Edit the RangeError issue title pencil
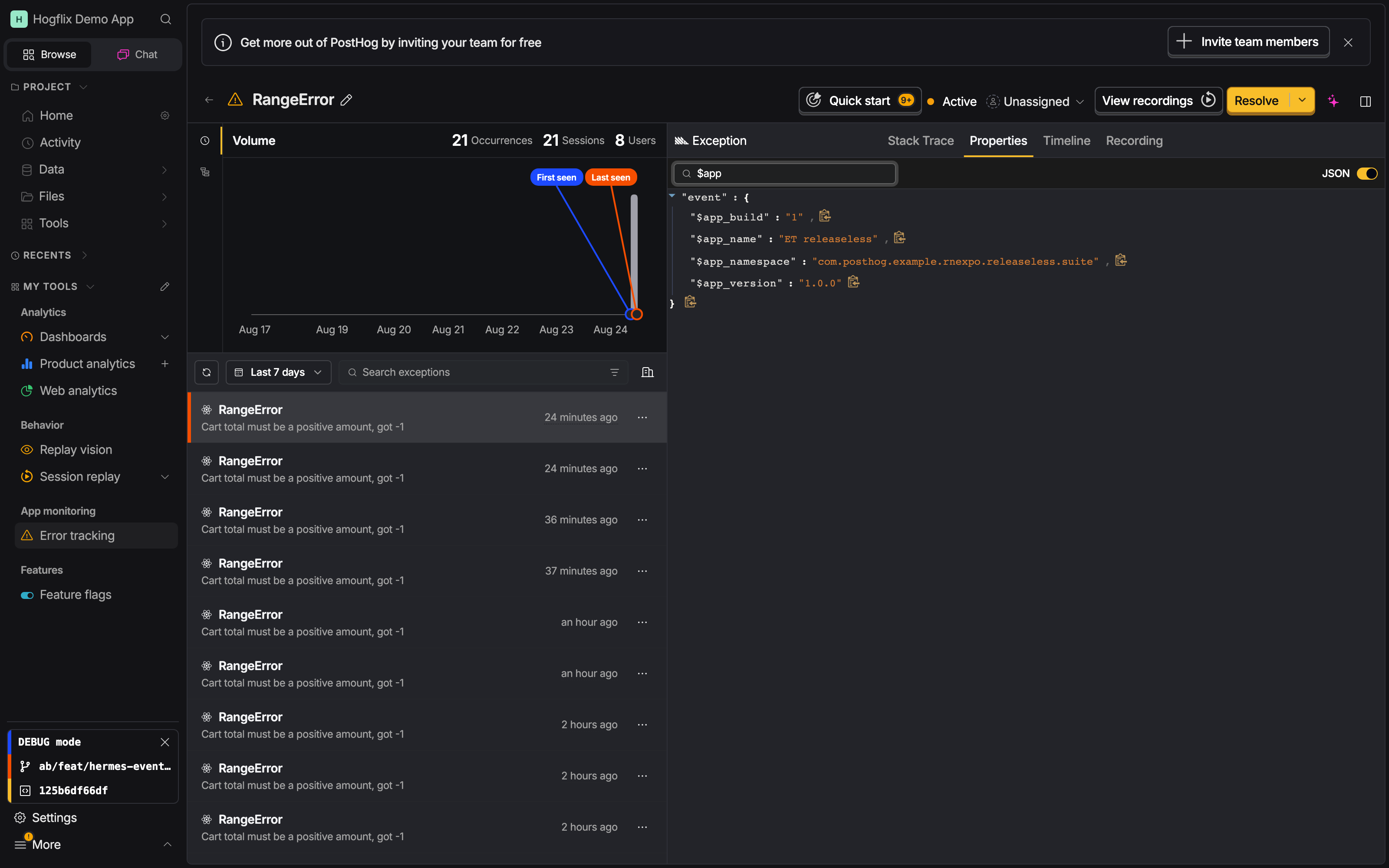Screen dimensions: 1389x868 point(346,100)
